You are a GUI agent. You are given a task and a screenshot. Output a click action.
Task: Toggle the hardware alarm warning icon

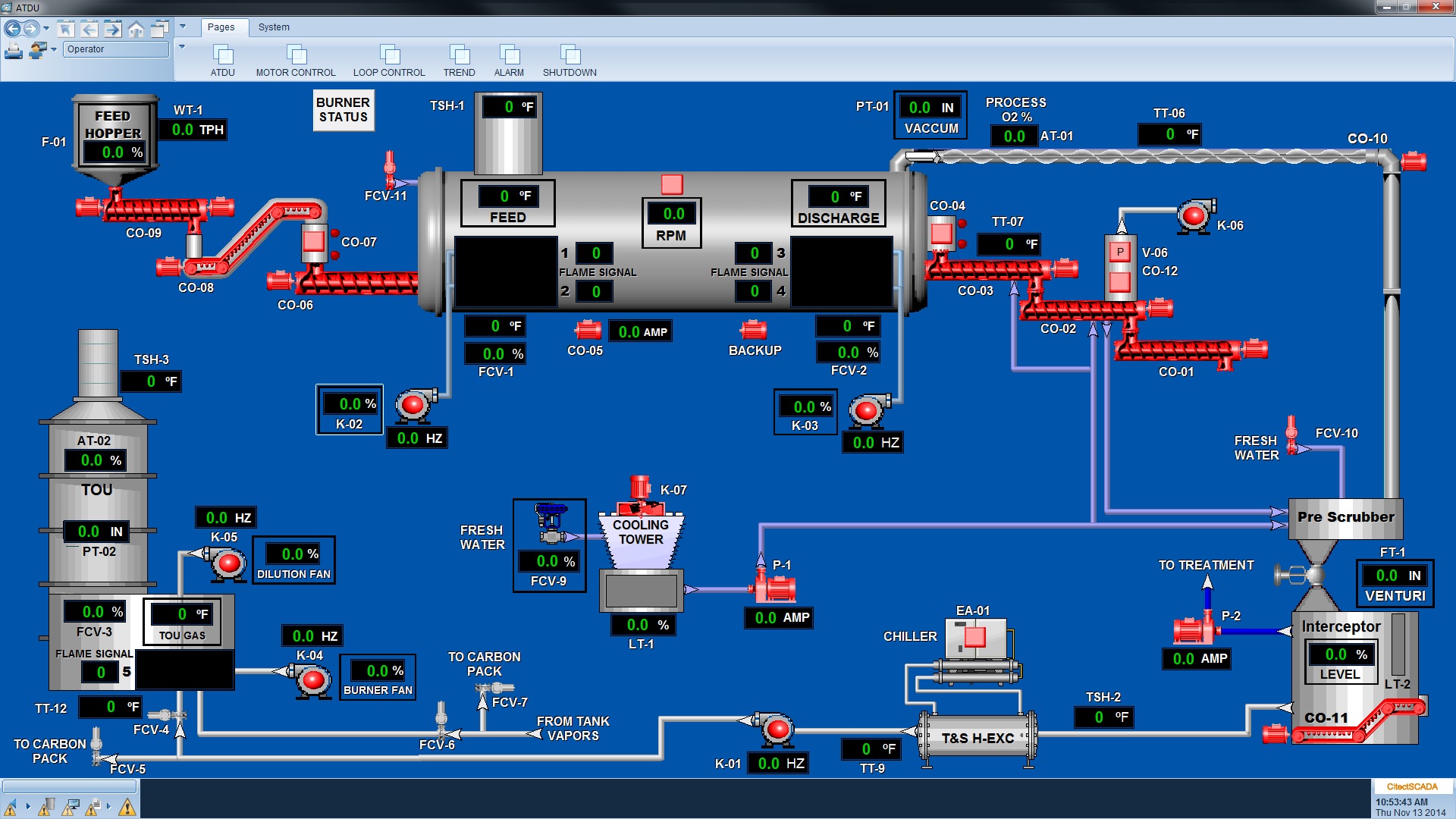(127, 808)
